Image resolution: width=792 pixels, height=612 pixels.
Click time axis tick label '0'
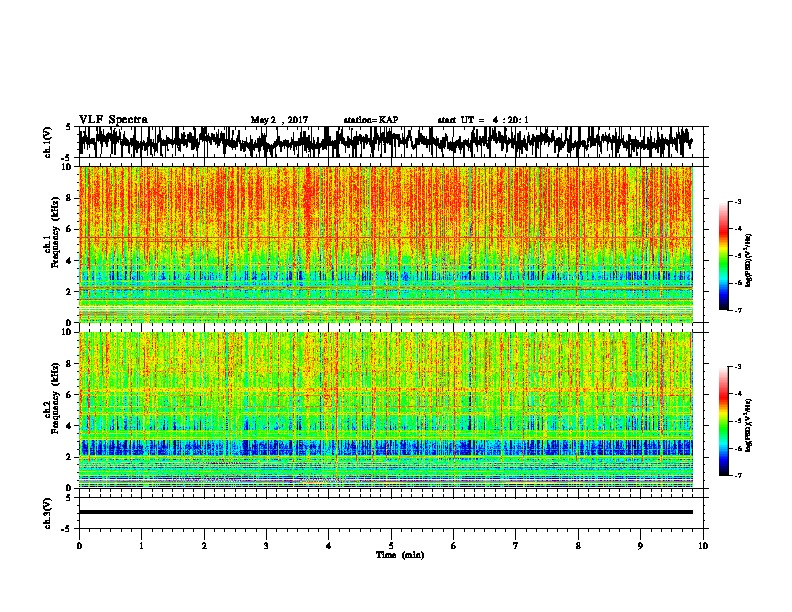click(79, 546)
